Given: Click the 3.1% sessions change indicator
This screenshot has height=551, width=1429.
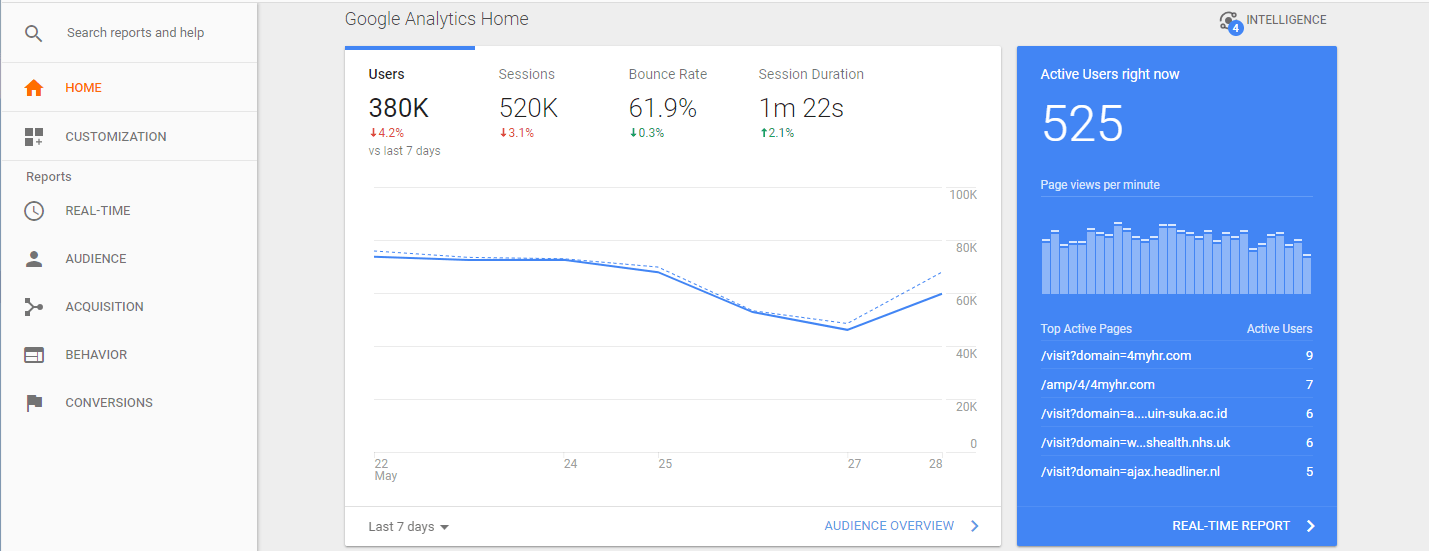Looking at the screenshot, I should [x=516, y=133].
